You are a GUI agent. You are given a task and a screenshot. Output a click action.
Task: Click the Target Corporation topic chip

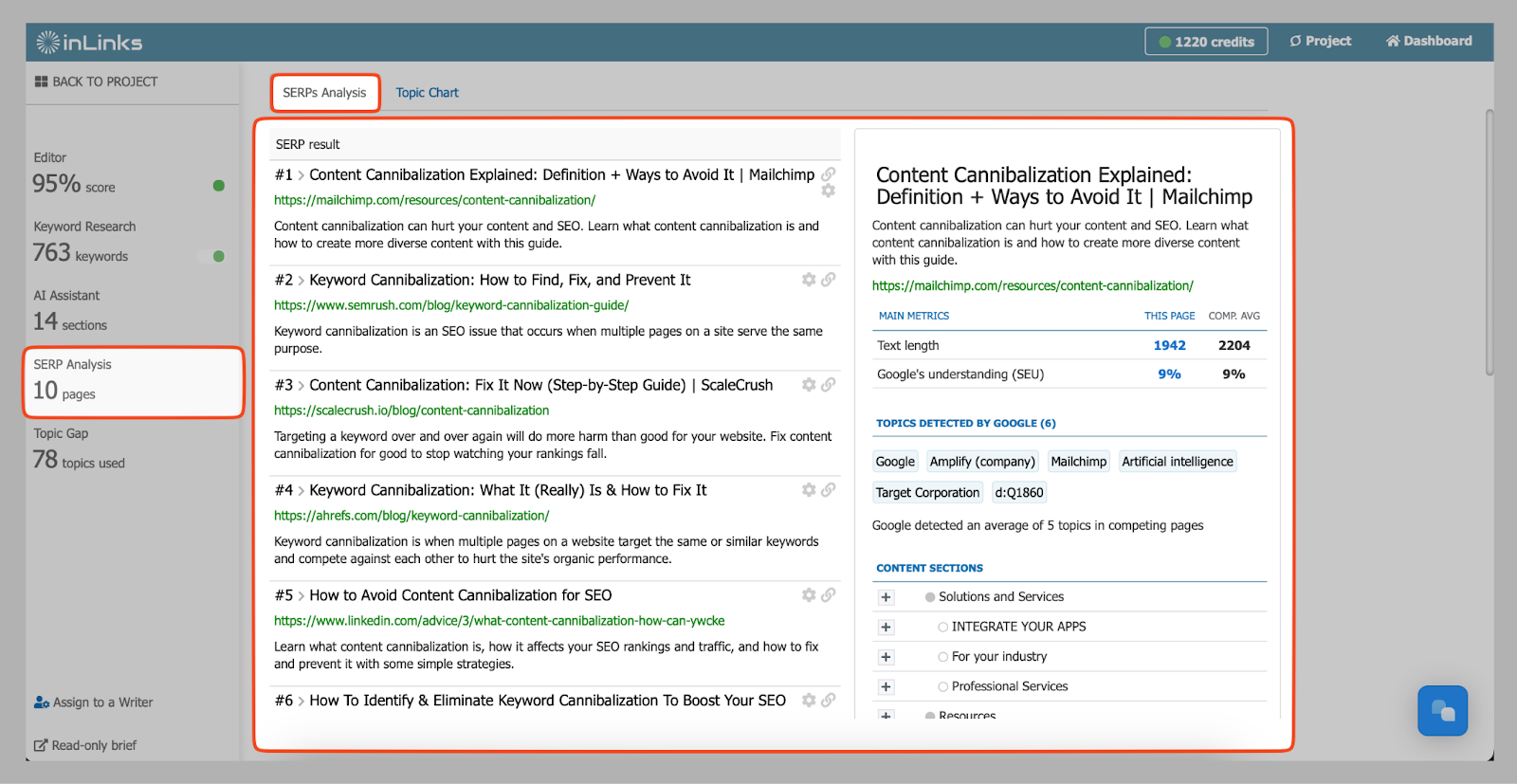927,493
